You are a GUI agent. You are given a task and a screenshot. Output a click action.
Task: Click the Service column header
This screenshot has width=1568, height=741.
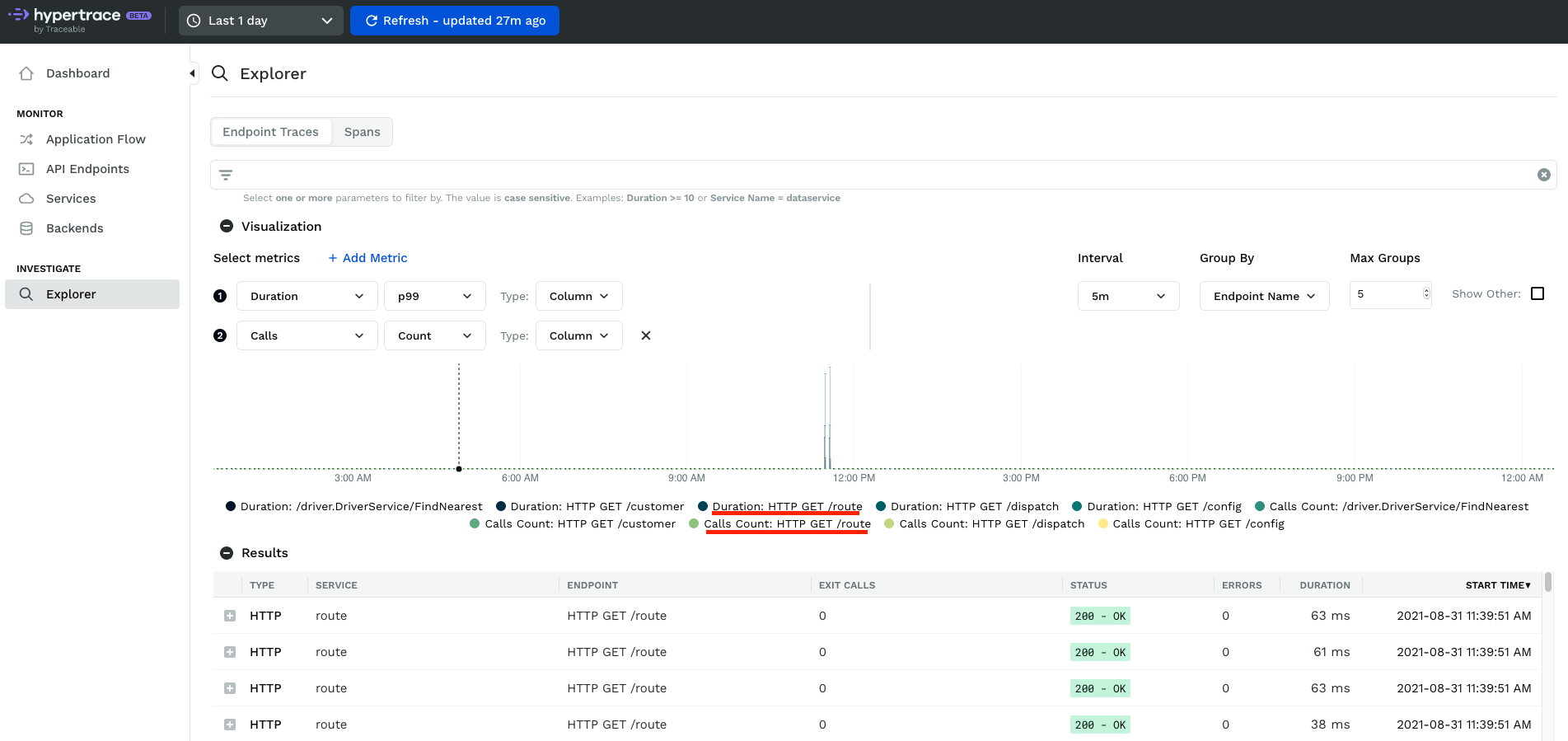point(336,585)
